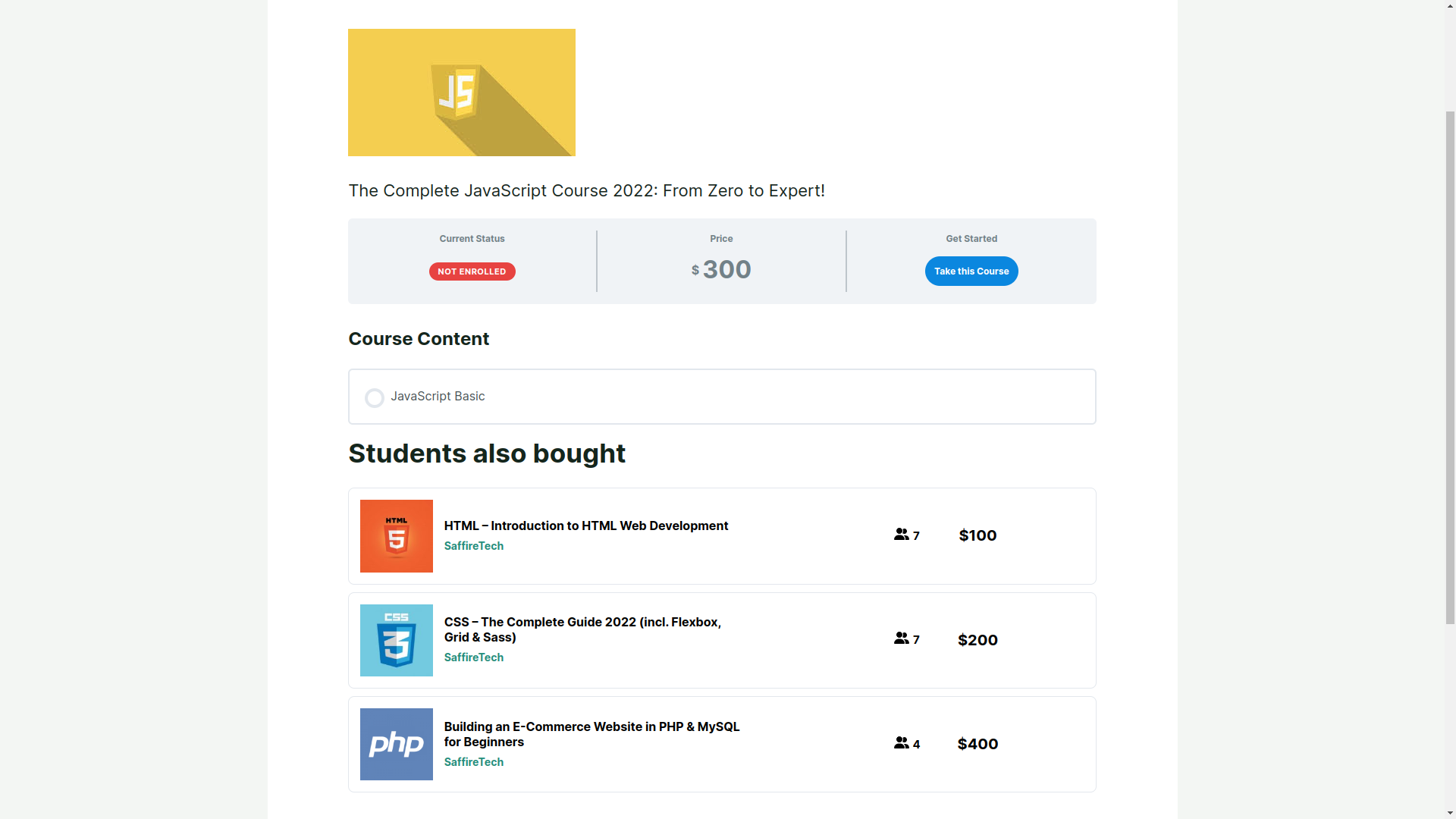Select the $200 price of CSS course
Screen dimensions: 1456x819
pos(977,640)
